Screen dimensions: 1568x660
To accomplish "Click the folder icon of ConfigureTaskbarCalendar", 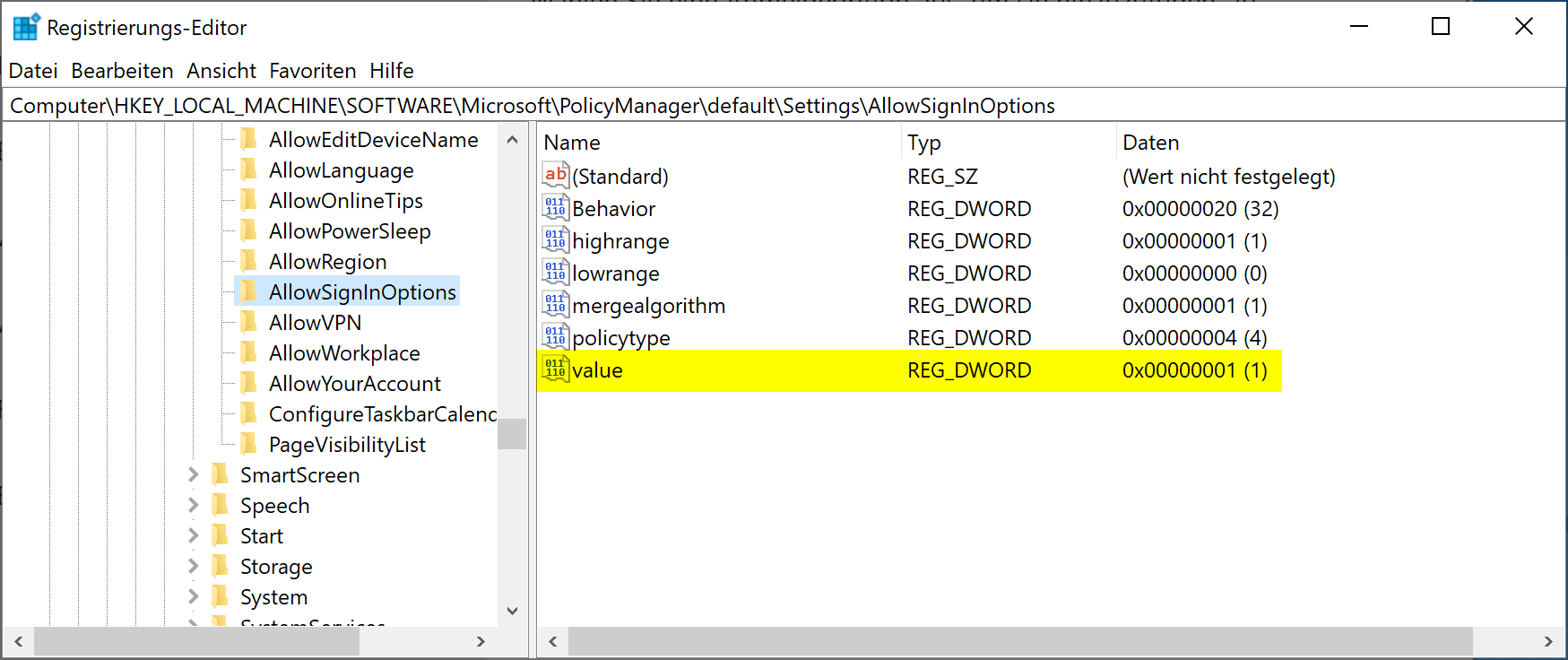I will click(x=249, y=413).
